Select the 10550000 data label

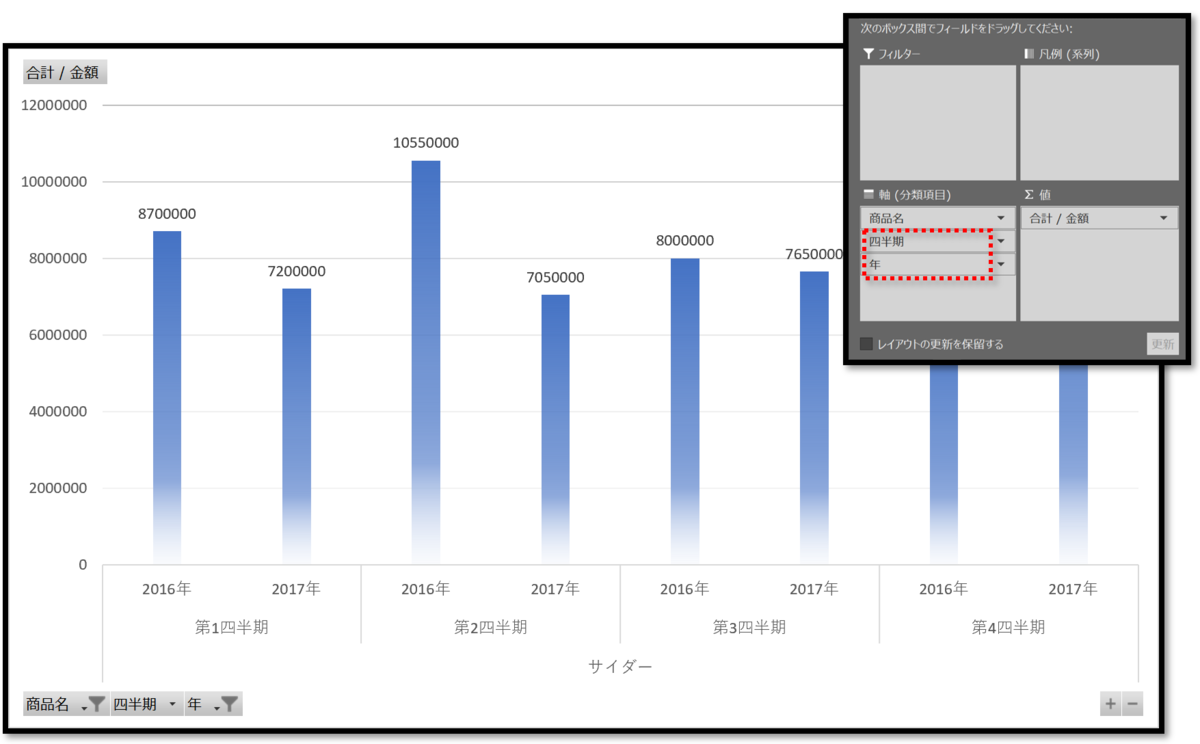pyautogui.click(x=426, y=143)
